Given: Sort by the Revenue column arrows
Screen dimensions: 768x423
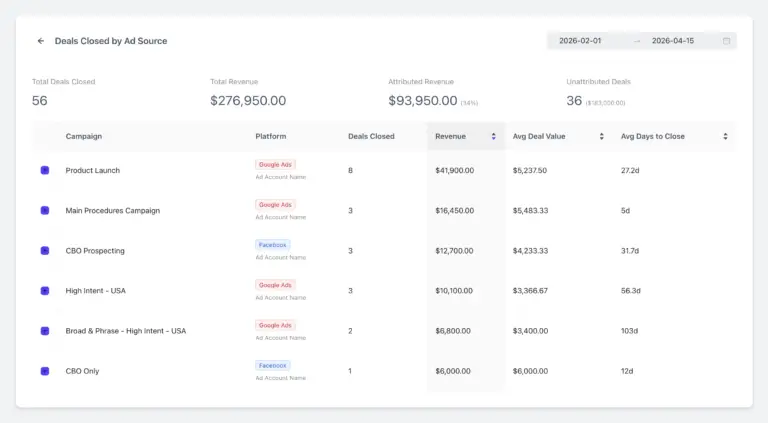Looking at the screenshot, I should pos(493,137).
